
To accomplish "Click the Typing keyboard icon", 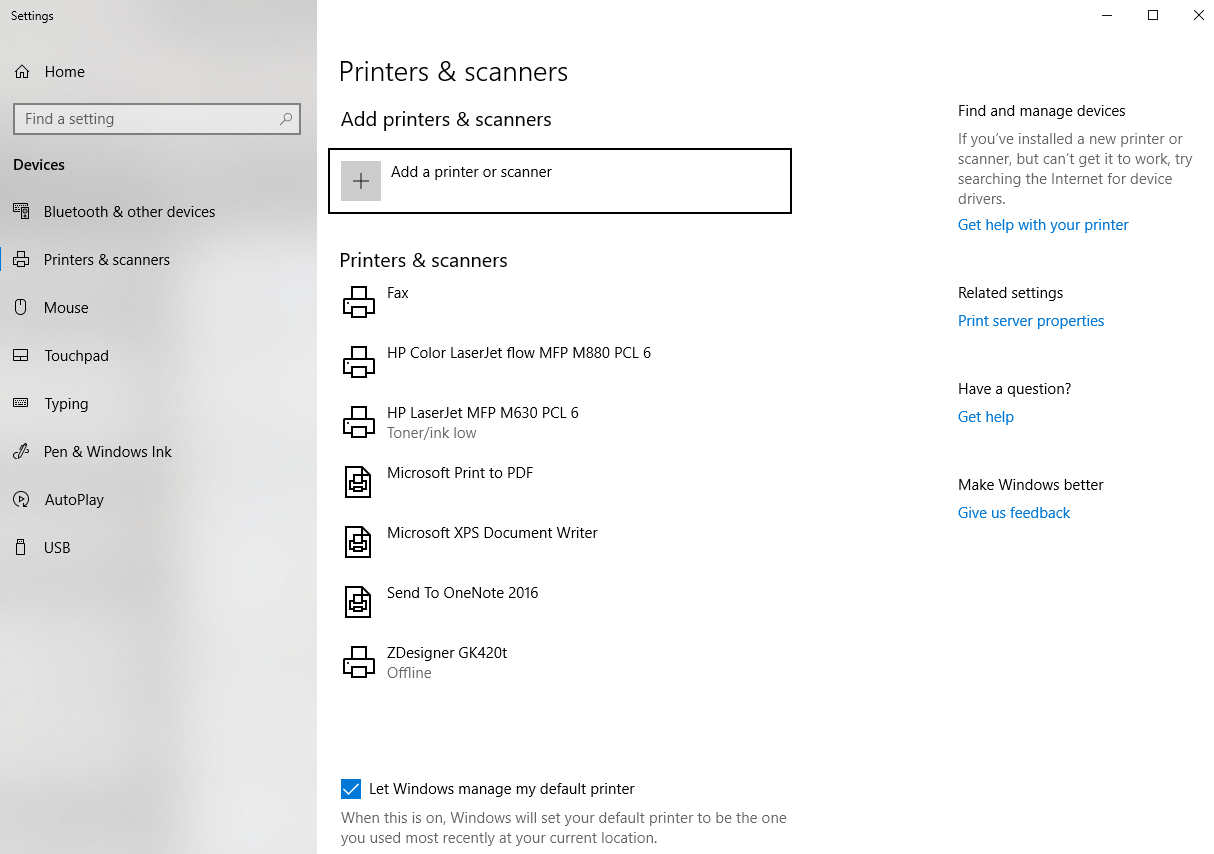I will click(21, 403).
